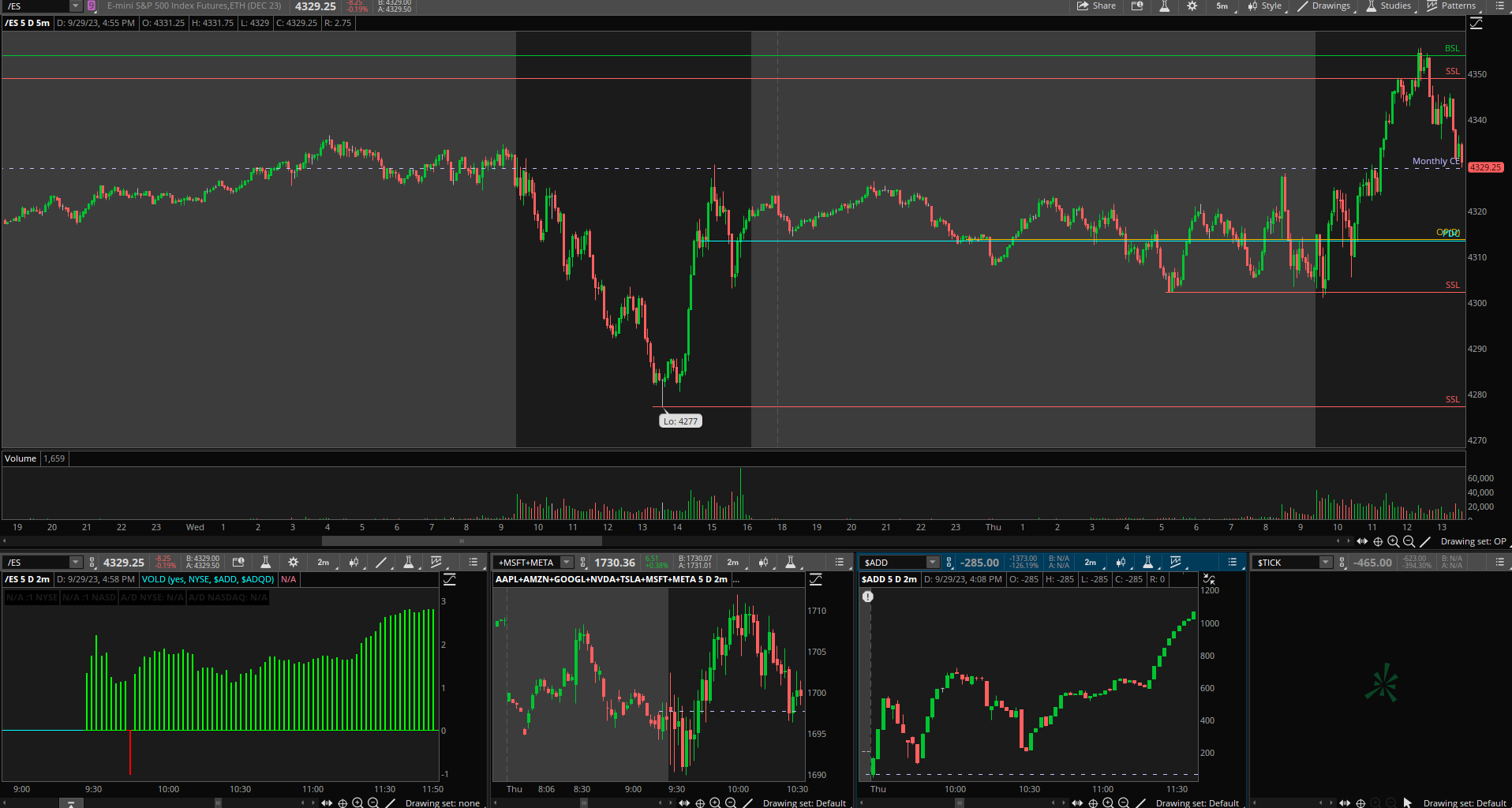Click the Share button in main toolbar
Screen dimensions: 1512x808
point(1096,6)
